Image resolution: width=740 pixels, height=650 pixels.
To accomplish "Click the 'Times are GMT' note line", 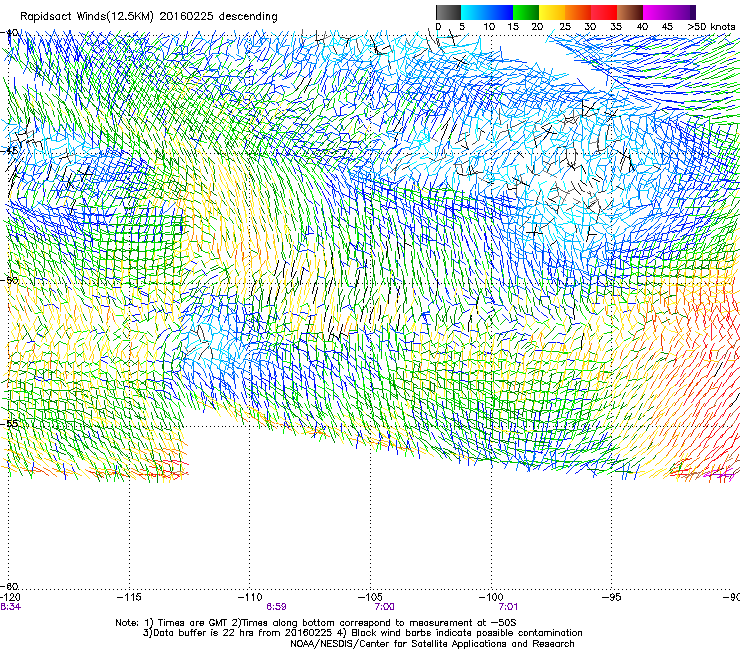I will pos(316,623).
